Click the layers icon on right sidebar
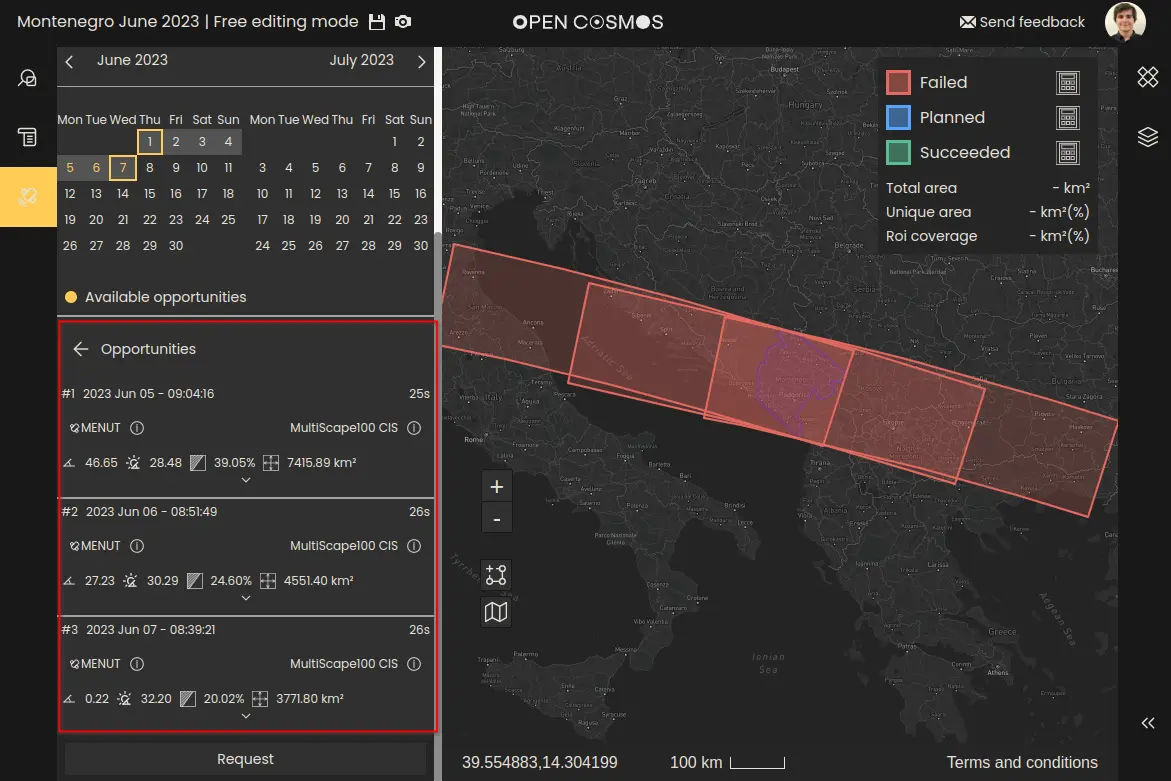The width and height of the screenshot is (1171, 781). 1147,137
